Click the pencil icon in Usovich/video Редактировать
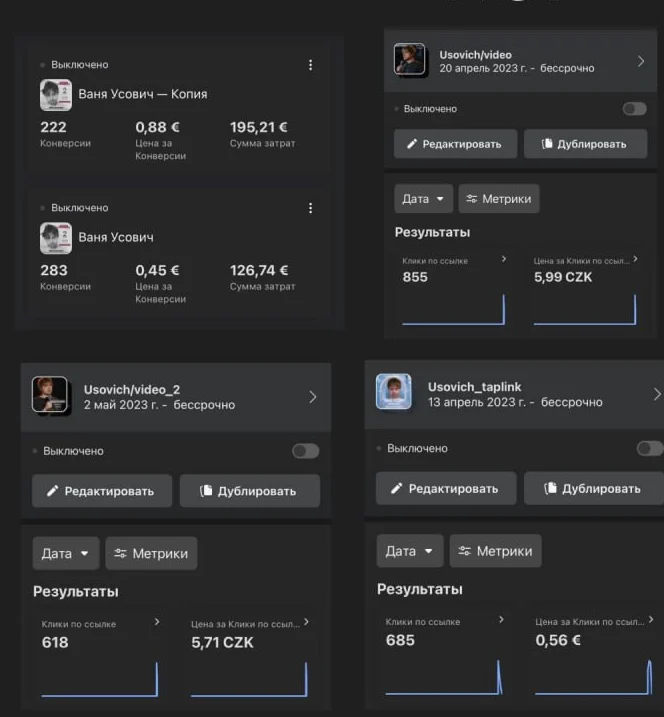This screenshot has width=664, height=717. click(412, 144)
